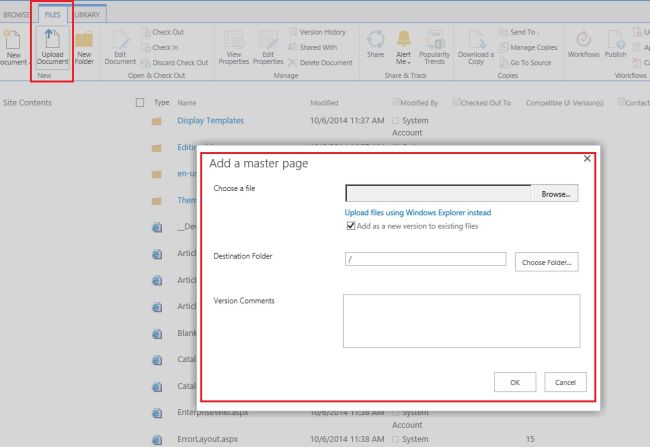The height and width of the screenshot is (447, 650).
Task: Open the Alert Me dropdown
Action: click(x=403, y=48)
